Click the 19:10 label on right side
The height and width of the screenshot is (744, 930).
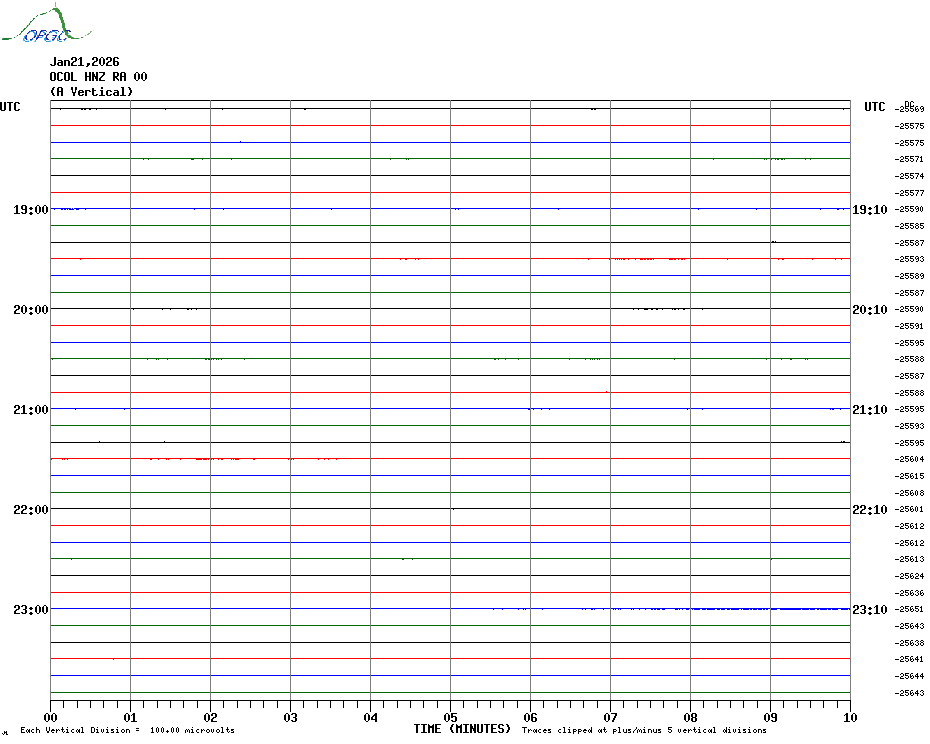(869, 210)
